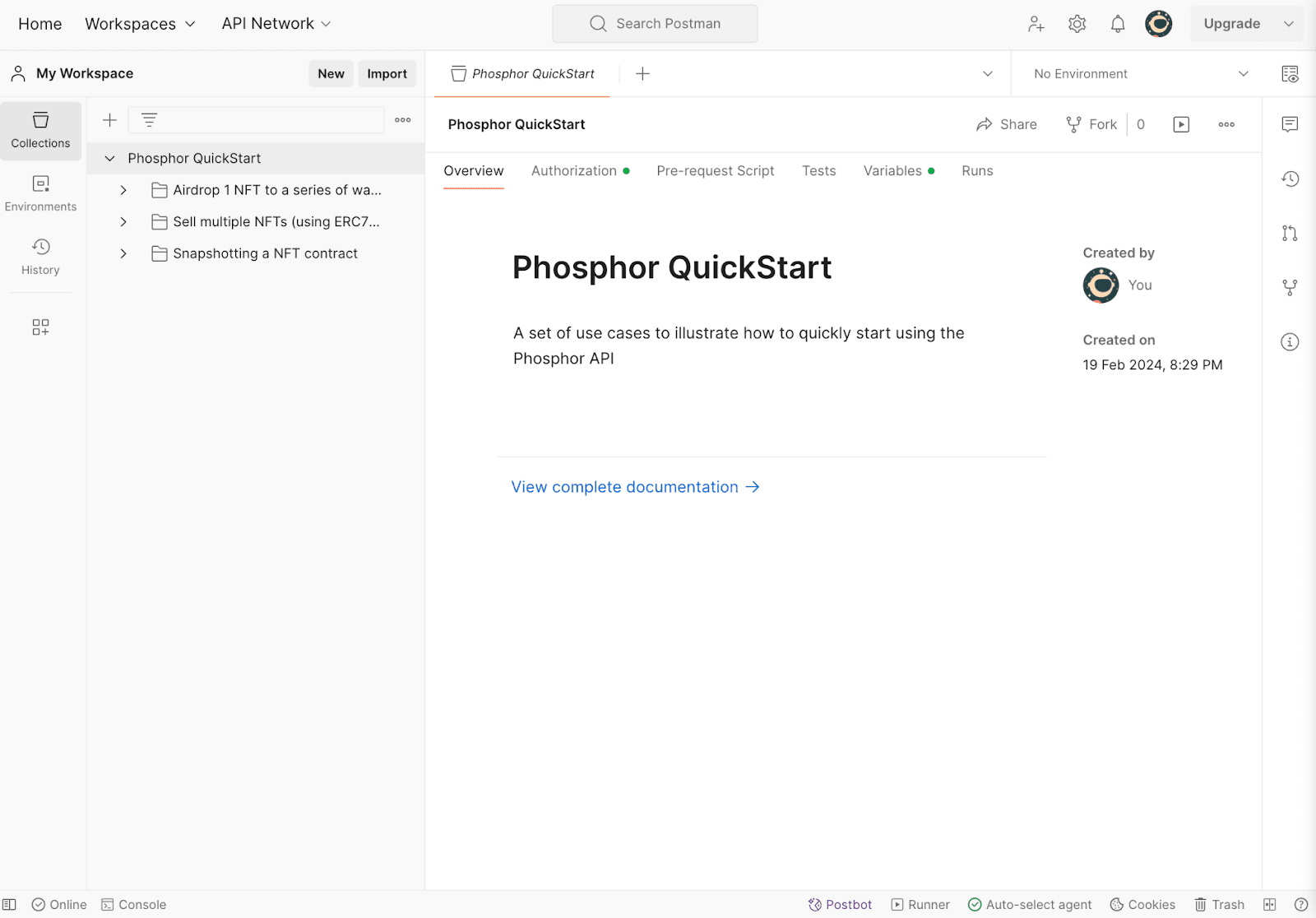This screenshot has height=918, width=1316.
Task: Click the run collection play icon
Action: point(1181,124)
